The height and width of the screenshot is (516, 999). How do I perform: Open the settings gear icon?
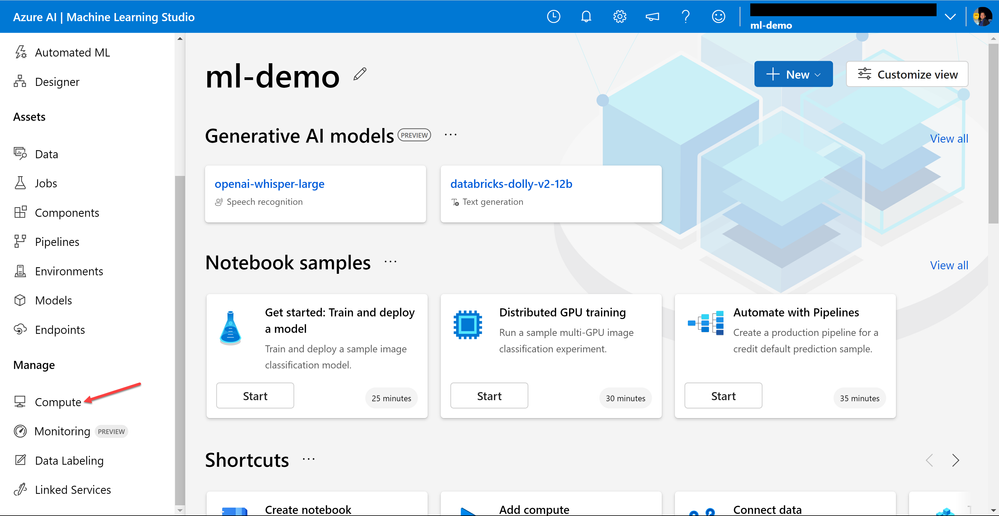(620, 17)
